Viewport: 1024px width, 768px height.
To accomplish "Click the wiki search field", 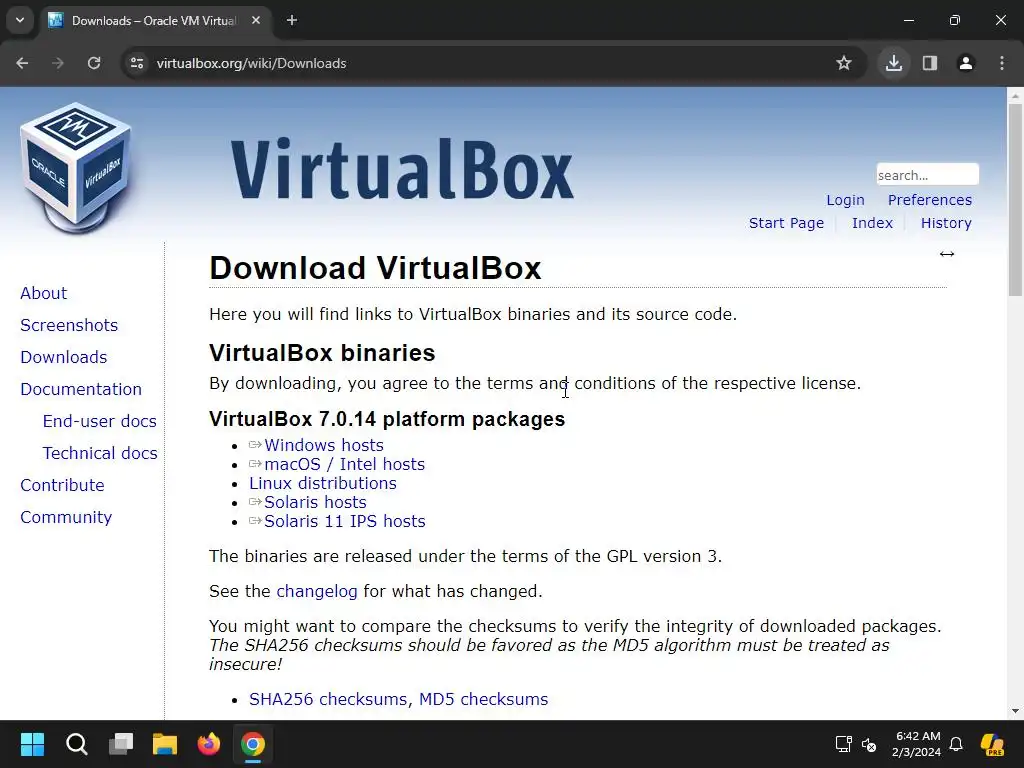I will (927, 174).
